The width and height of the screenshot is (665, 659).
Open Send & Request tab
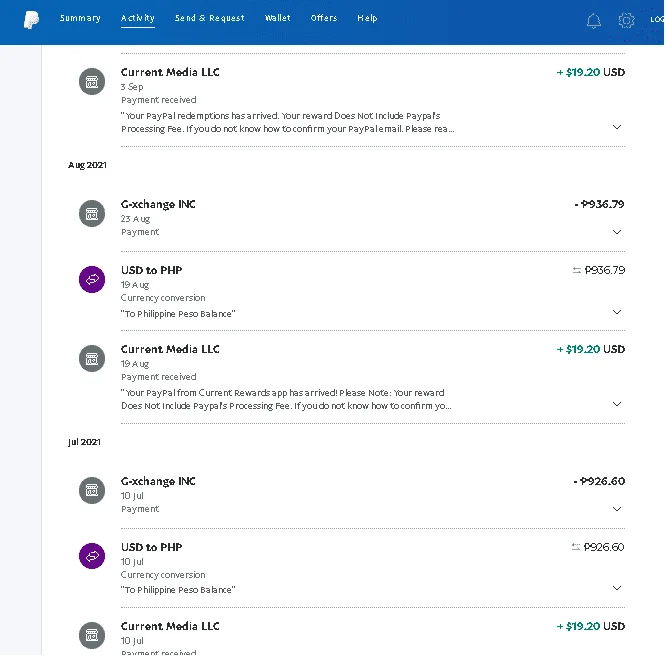click(x=210, y=18)
